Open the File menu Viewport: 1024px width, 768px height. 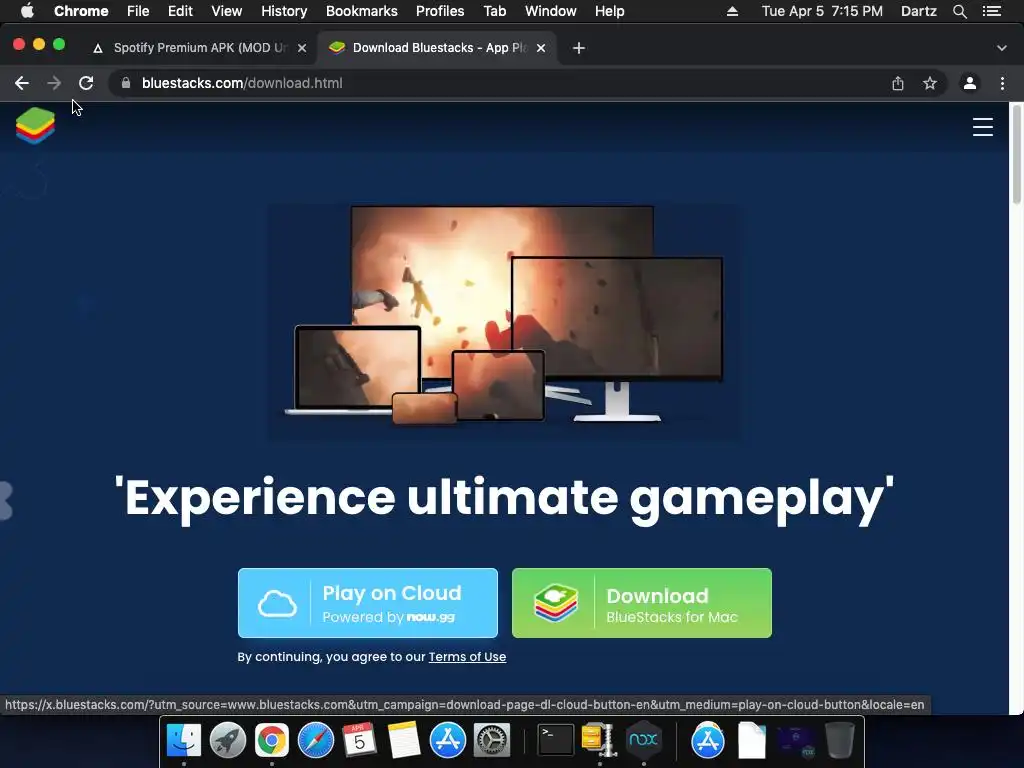tap(138, 11)
